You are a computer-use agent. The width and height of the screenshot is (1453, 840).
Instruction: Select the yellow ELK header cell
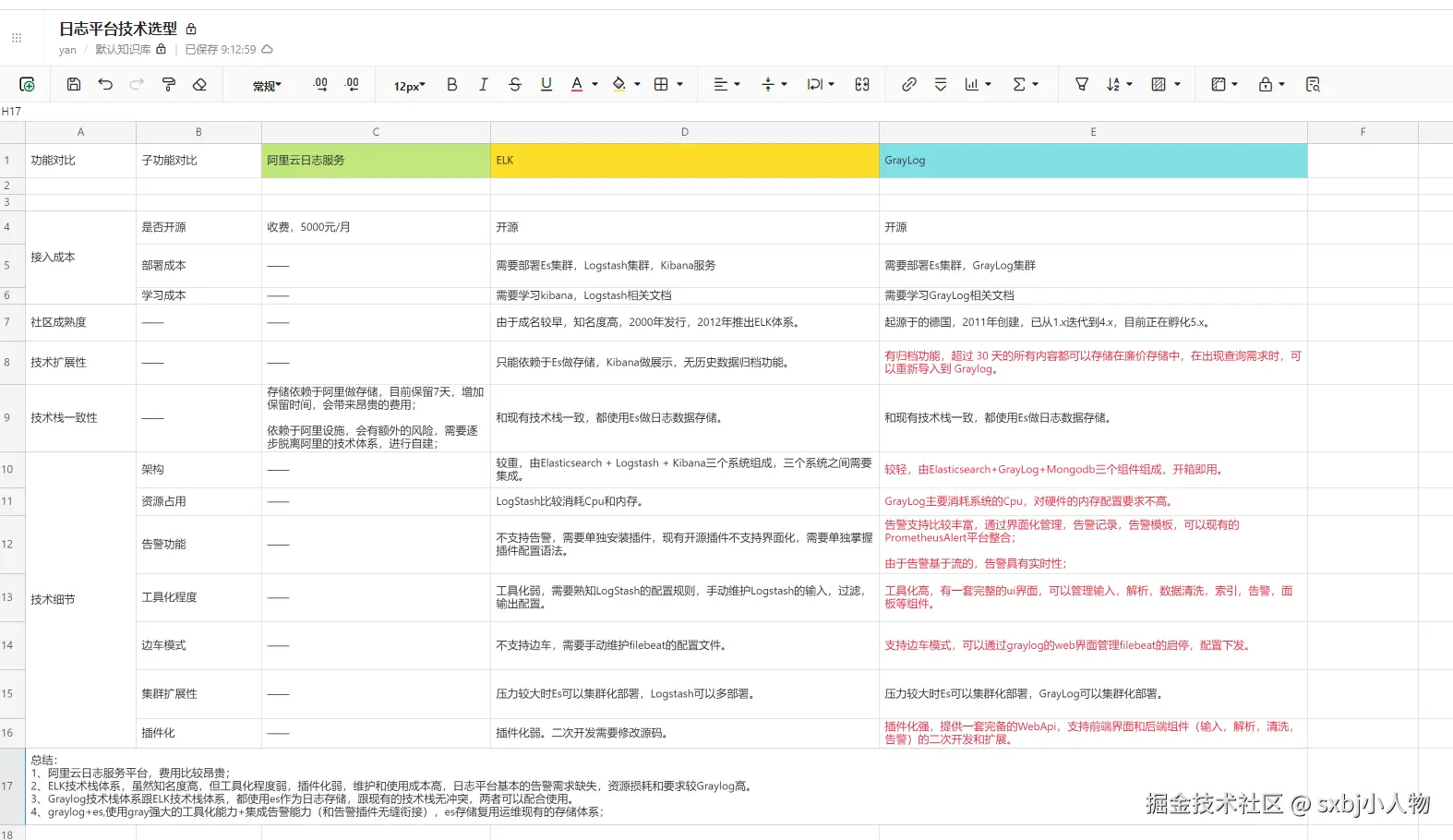point(685,161)
